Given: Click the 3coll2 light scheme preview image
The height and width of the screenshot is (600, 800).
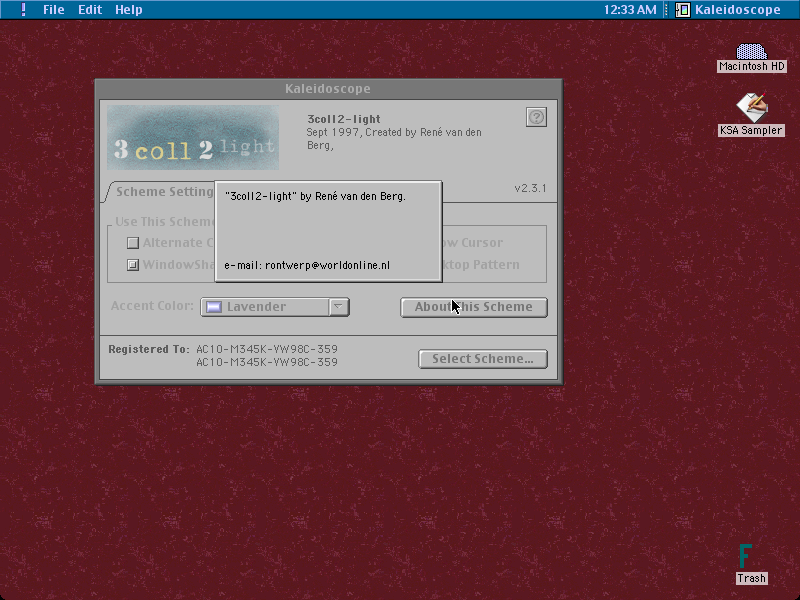Looking at the screenshot, I should coord(193,138).
